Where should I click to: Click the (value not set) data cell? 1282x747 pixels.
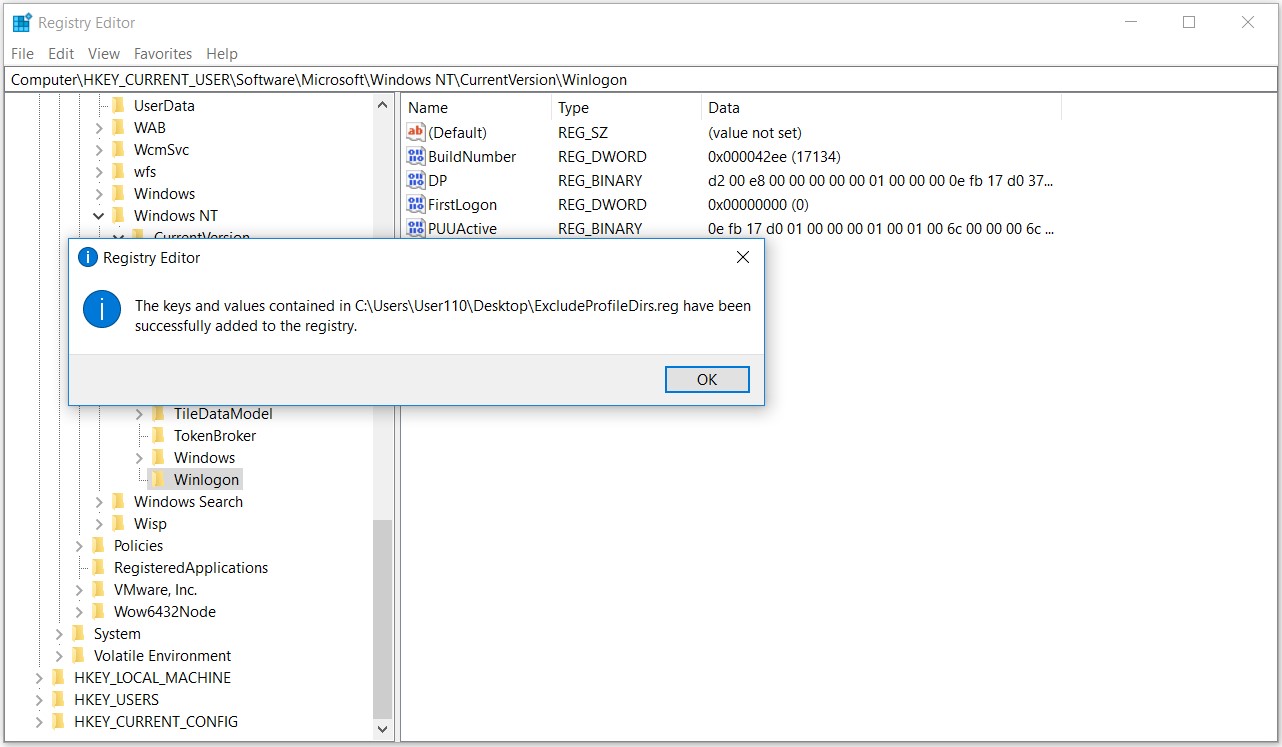tap(755, 132)
